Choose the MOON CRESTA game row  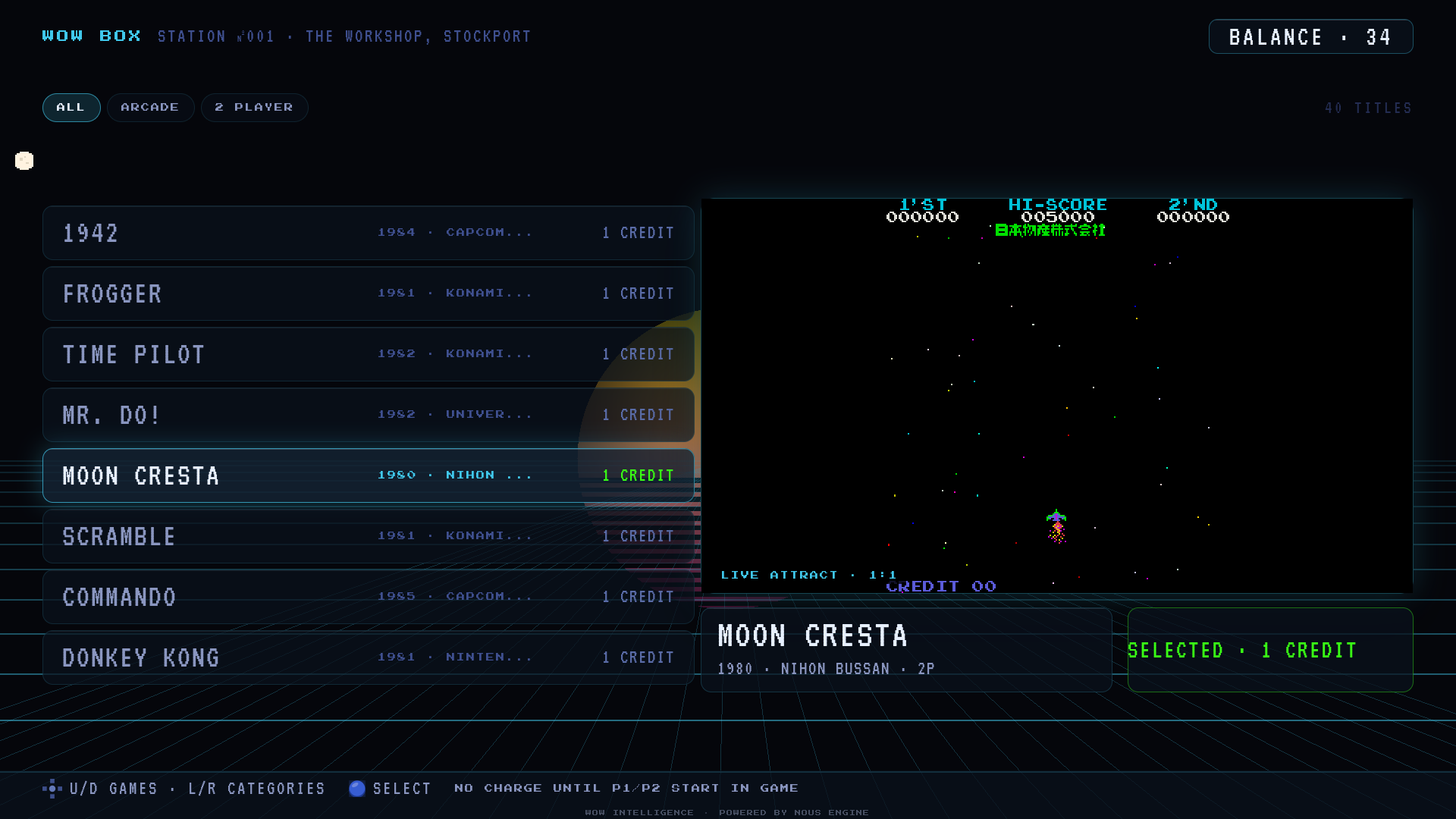click(369, 475)
